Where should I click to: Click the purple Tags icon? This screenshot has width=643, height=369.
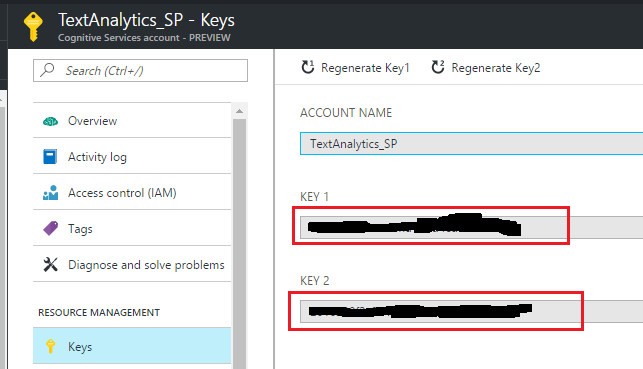[50, 228]
